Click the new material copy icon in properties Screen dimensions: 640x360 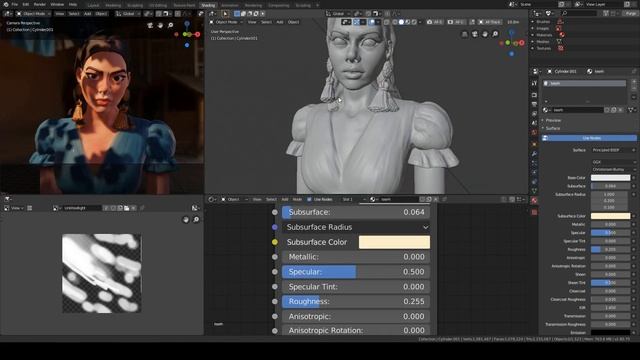point(613,110)
